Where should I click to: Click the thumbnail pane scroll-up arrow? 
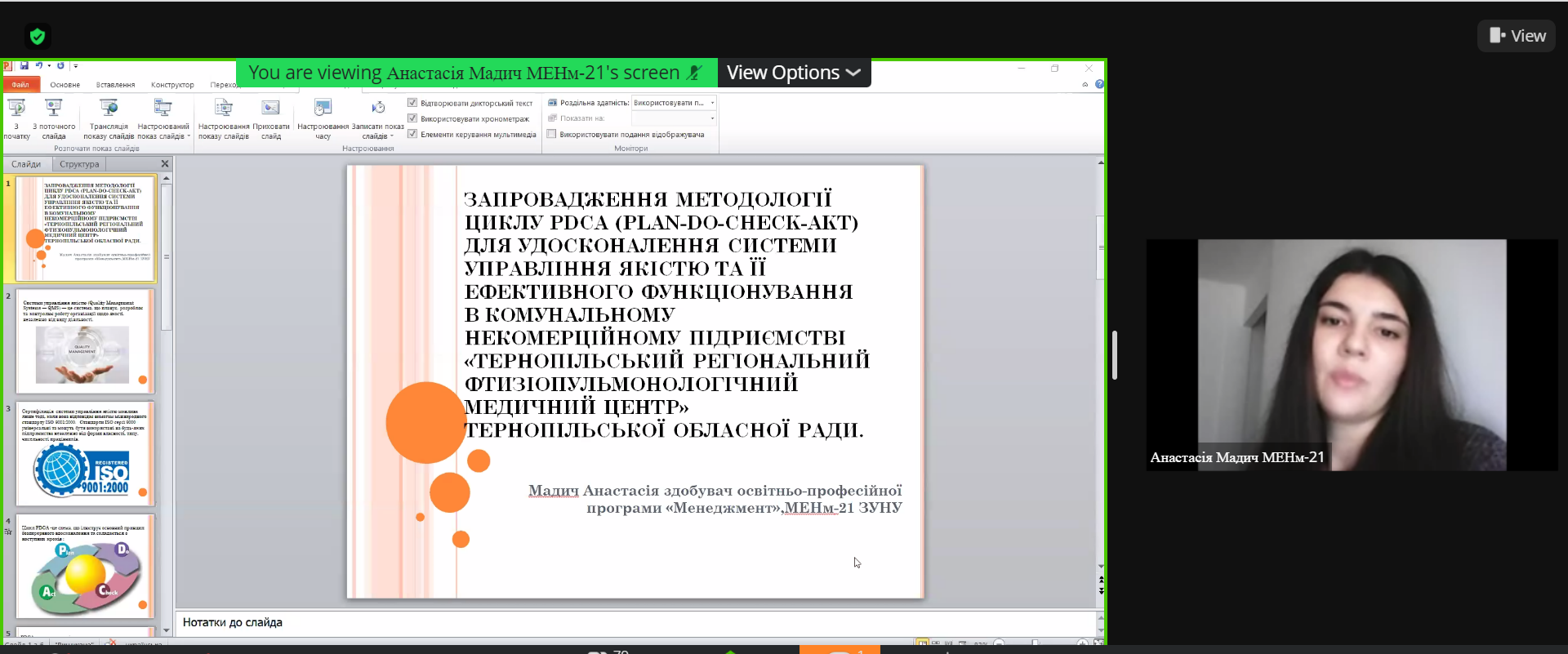tap(167, 178)
